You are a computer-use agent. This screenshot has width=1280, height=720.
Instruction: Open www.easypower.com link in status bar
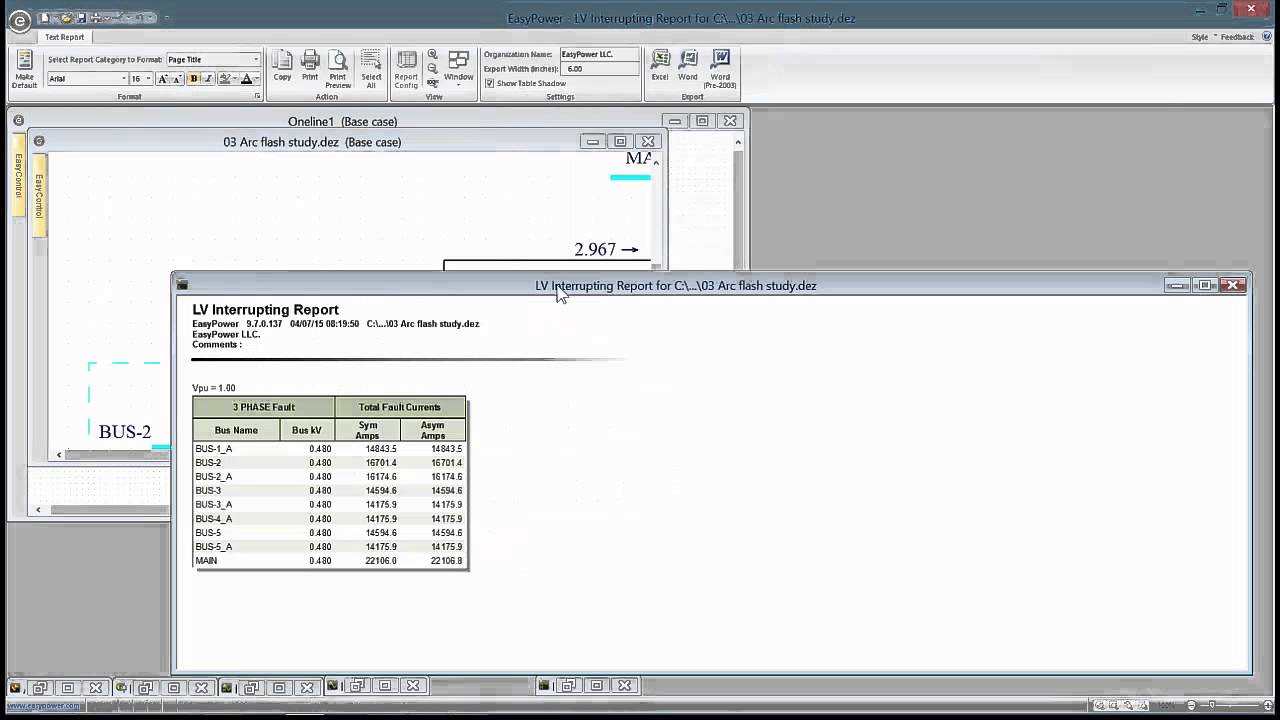pos(43,706)
